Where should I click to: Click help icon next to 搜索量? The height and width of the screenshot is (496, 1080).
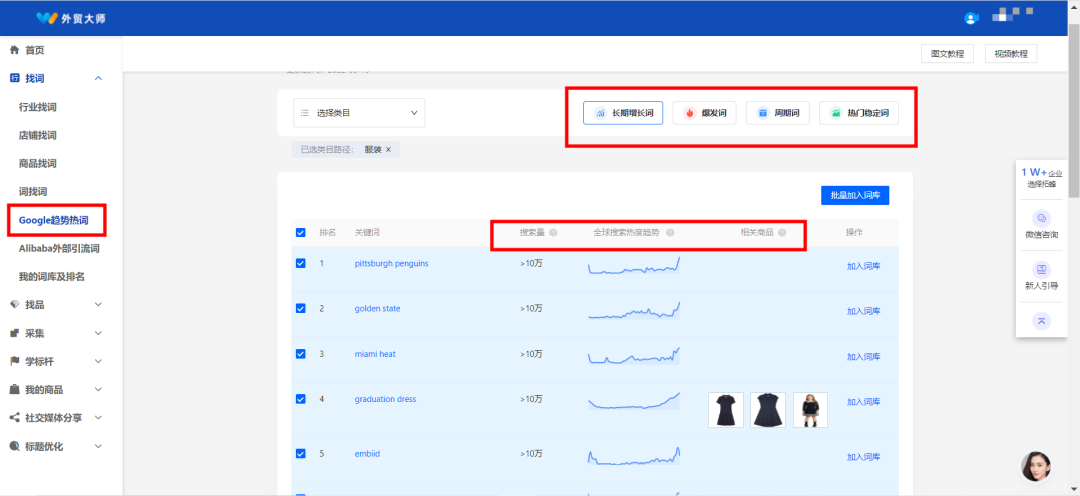tap(553, 233)
